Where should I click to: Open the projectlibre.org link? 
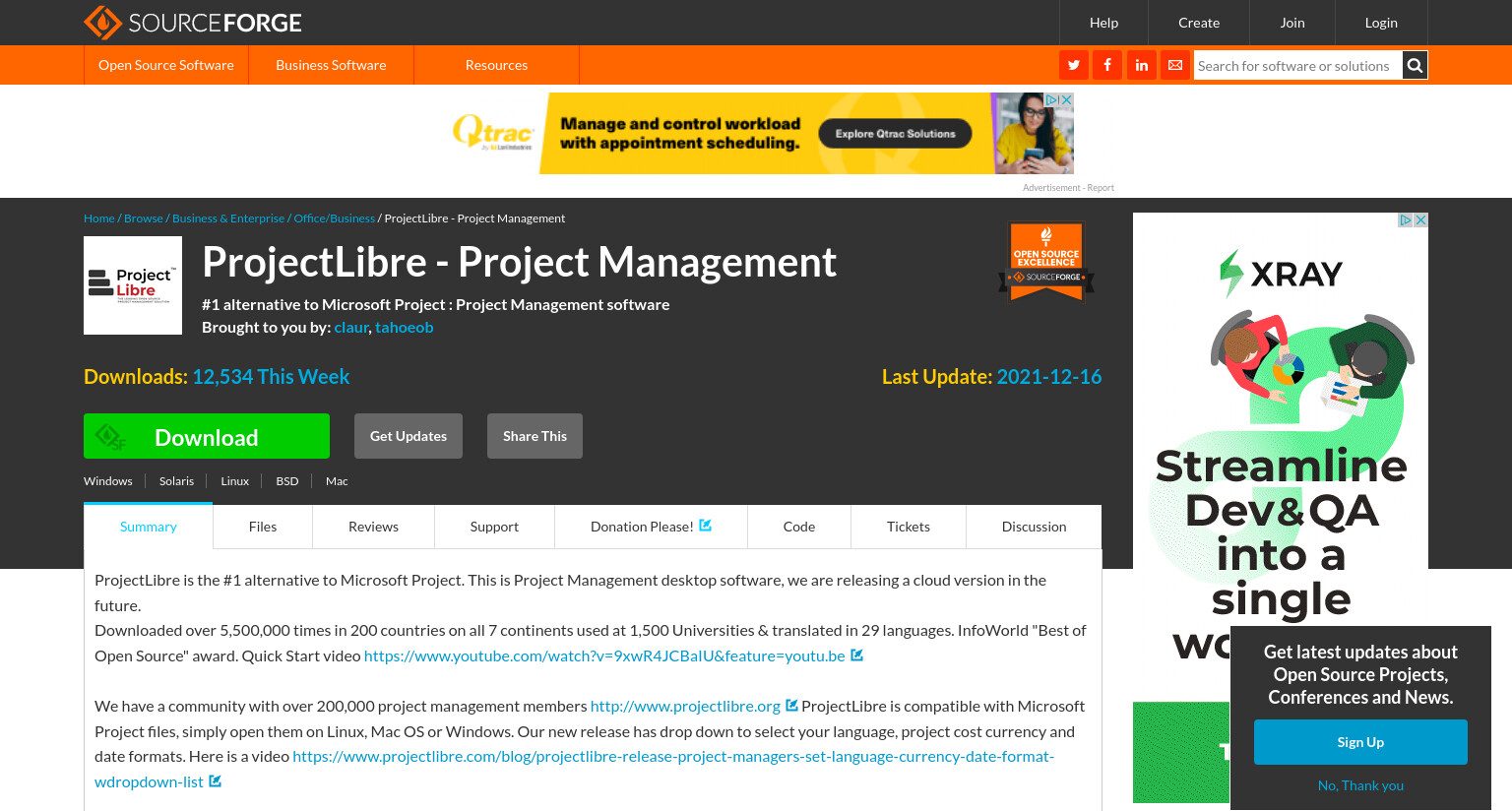pyautogui.click(x=685, y=706)
